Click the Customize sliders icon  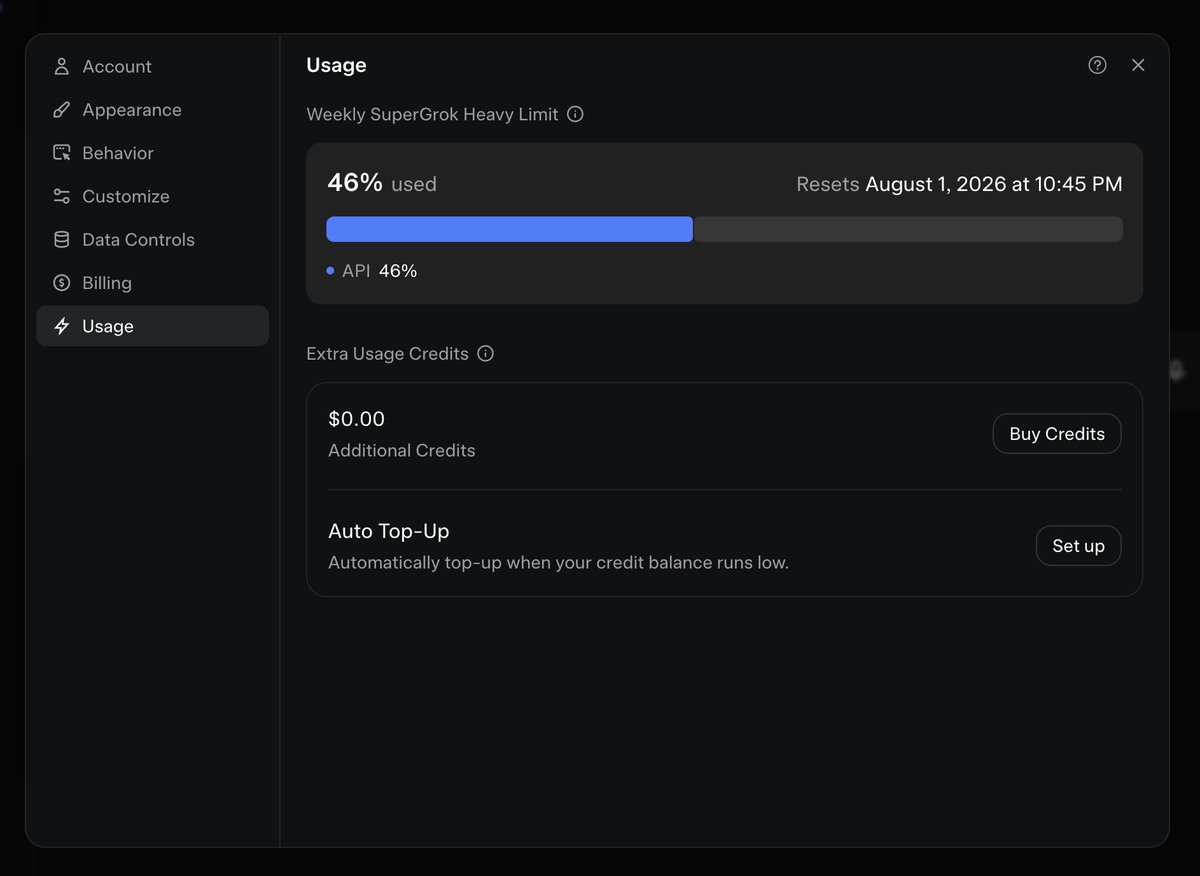[x=62, y=196]
